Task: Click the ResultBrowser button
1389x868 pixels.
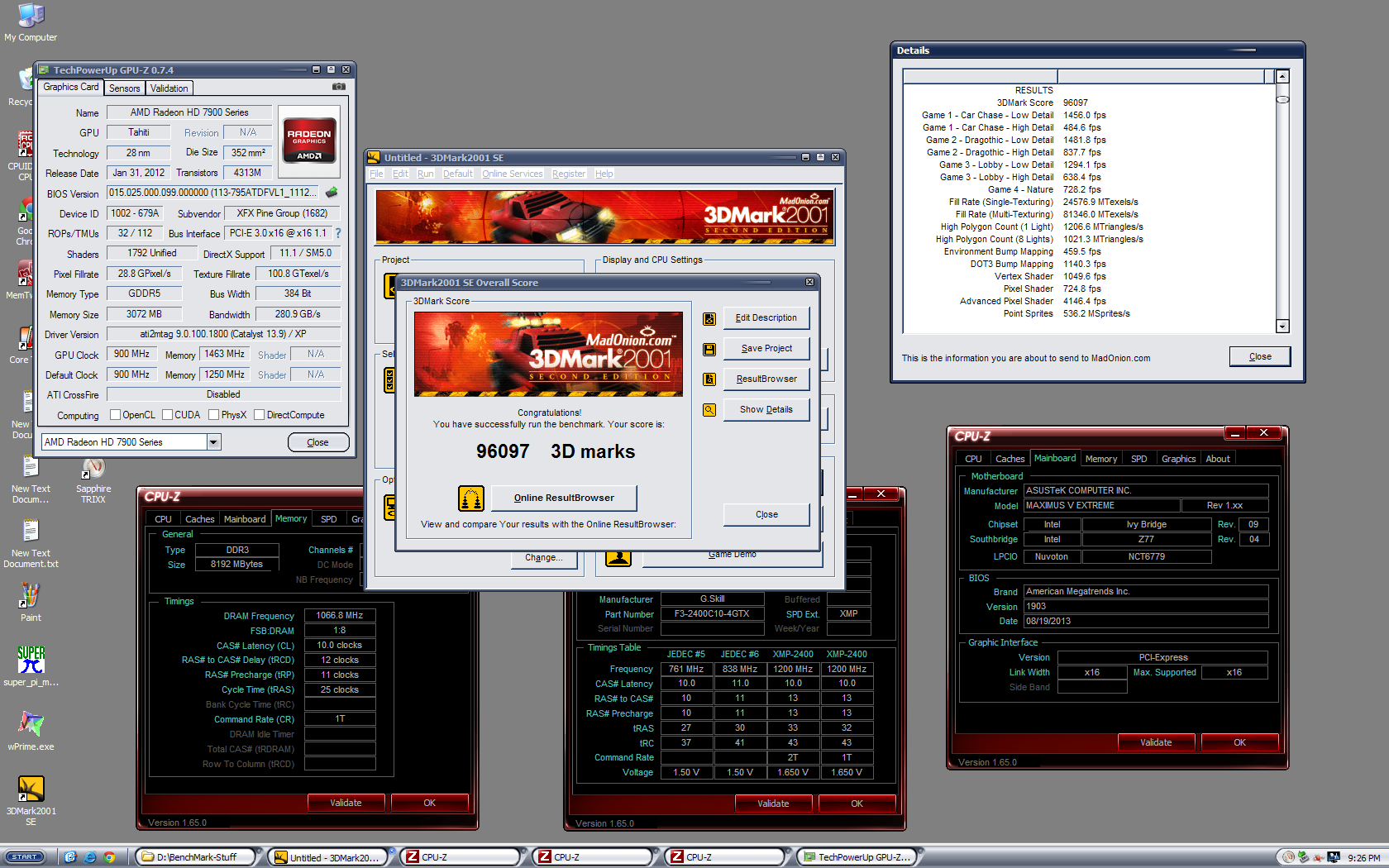Action: (766, 379)
